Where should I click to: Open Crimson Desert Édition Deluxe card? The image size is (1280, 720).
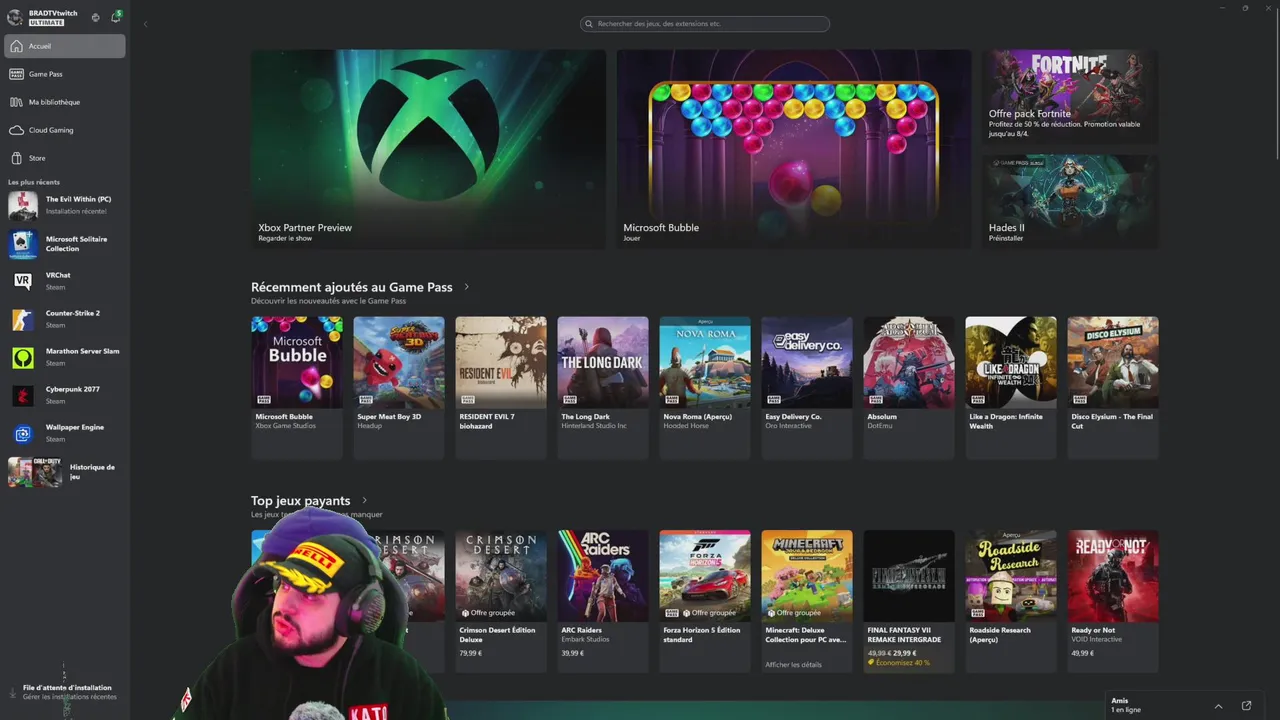click(501, 601)
